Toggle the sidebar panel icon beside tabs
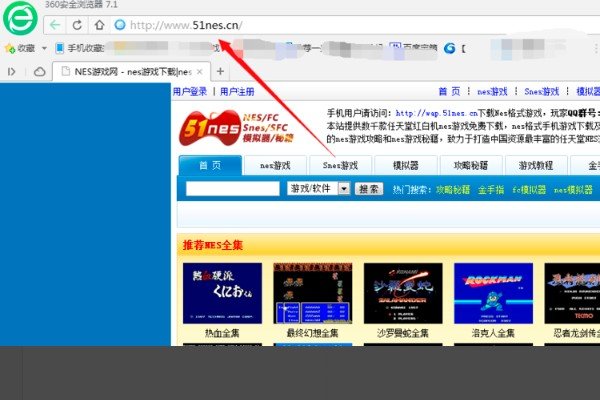This screenshot has height=400, width=600. 11,72
